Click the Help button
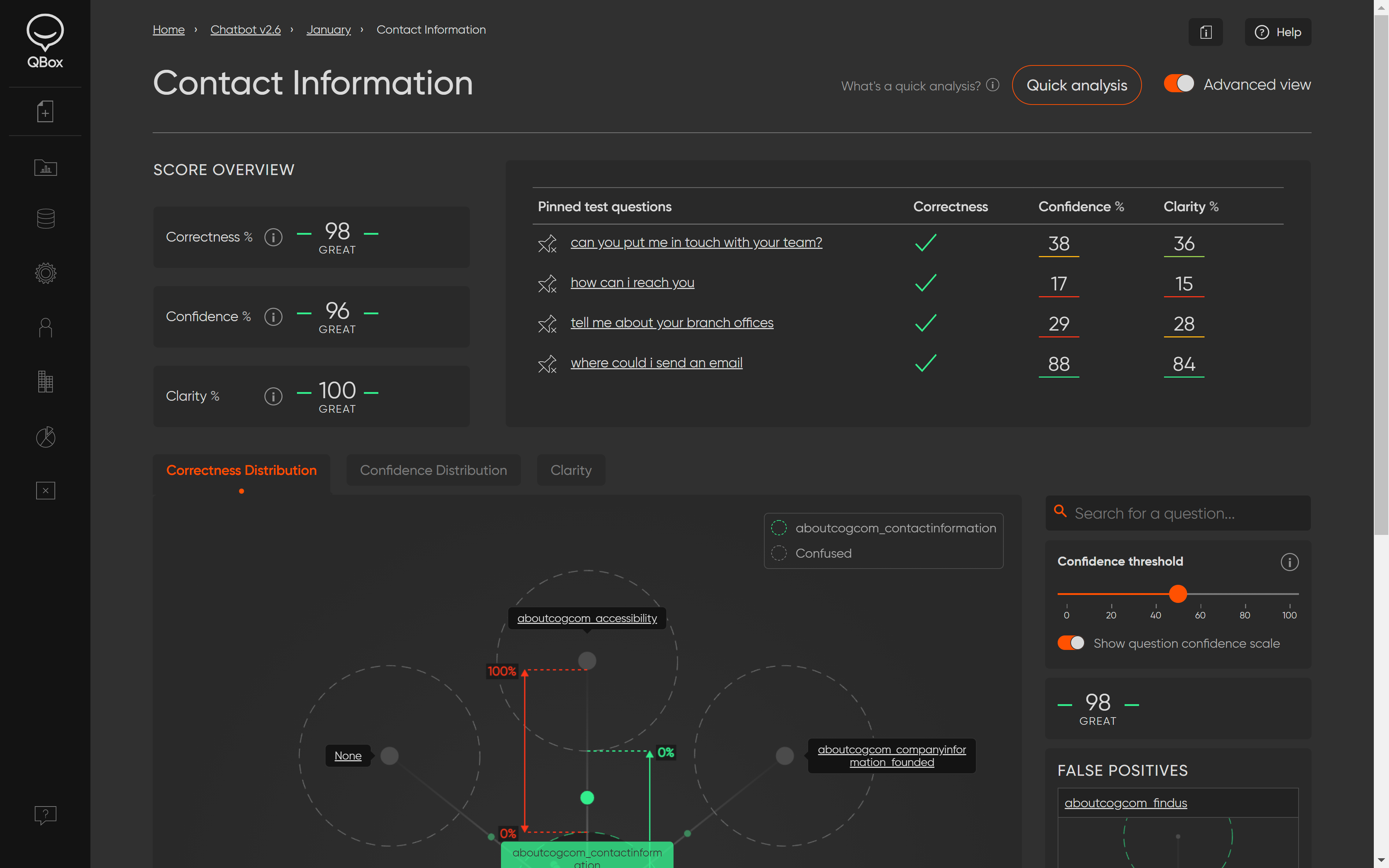Screen dimensions: 1389x868 pos(1278,32)
